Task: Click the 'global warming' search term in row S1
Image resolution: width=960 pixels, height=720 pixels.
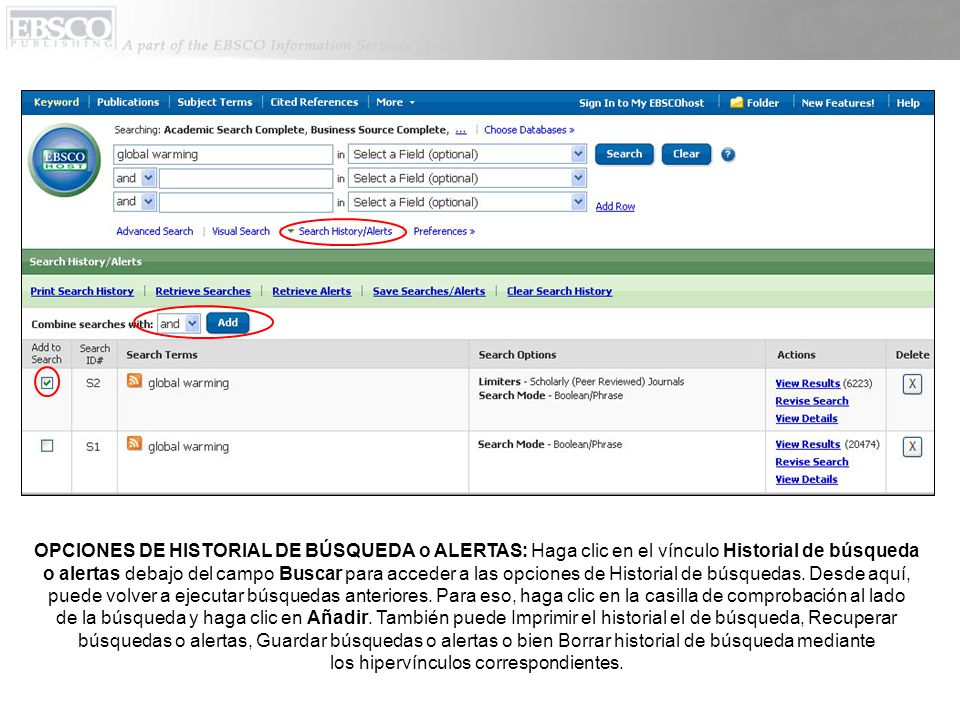Action: (189, 447)
